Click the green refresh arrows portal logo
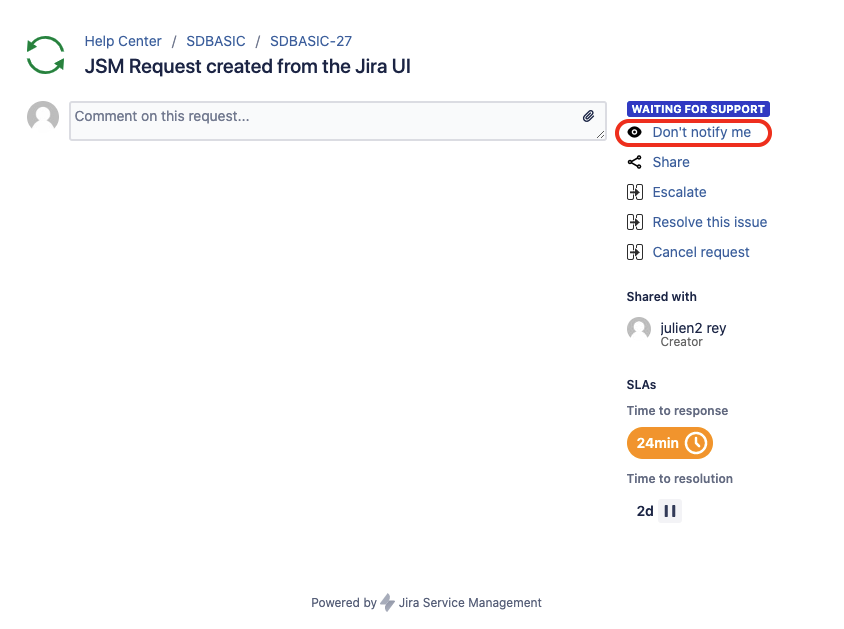 [x=46, y=55]
